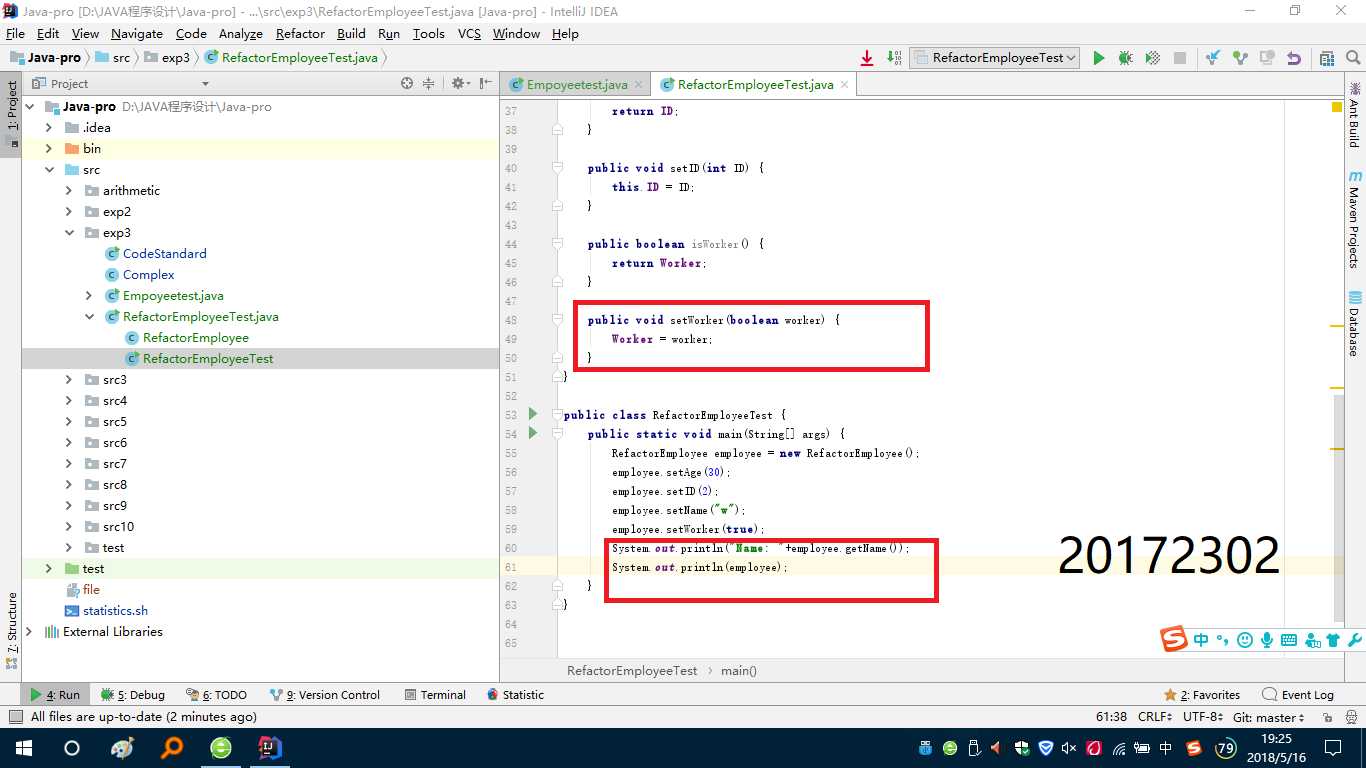The width and height of the screenshot is (1366, 768).
Task: Open the Windows Start menu
Action: click(x=24, y=748)
